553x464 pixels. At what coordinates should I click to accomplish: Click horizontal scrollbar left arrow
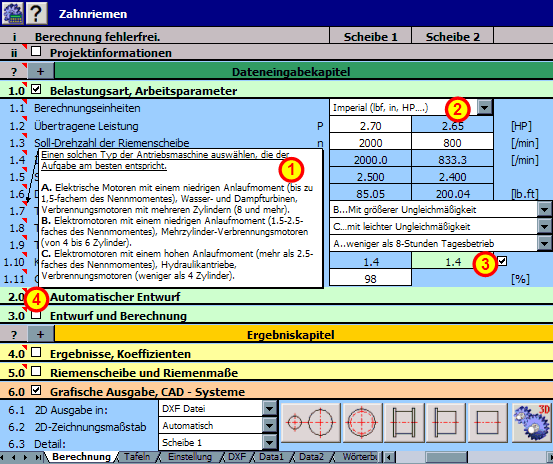(389, 457)
